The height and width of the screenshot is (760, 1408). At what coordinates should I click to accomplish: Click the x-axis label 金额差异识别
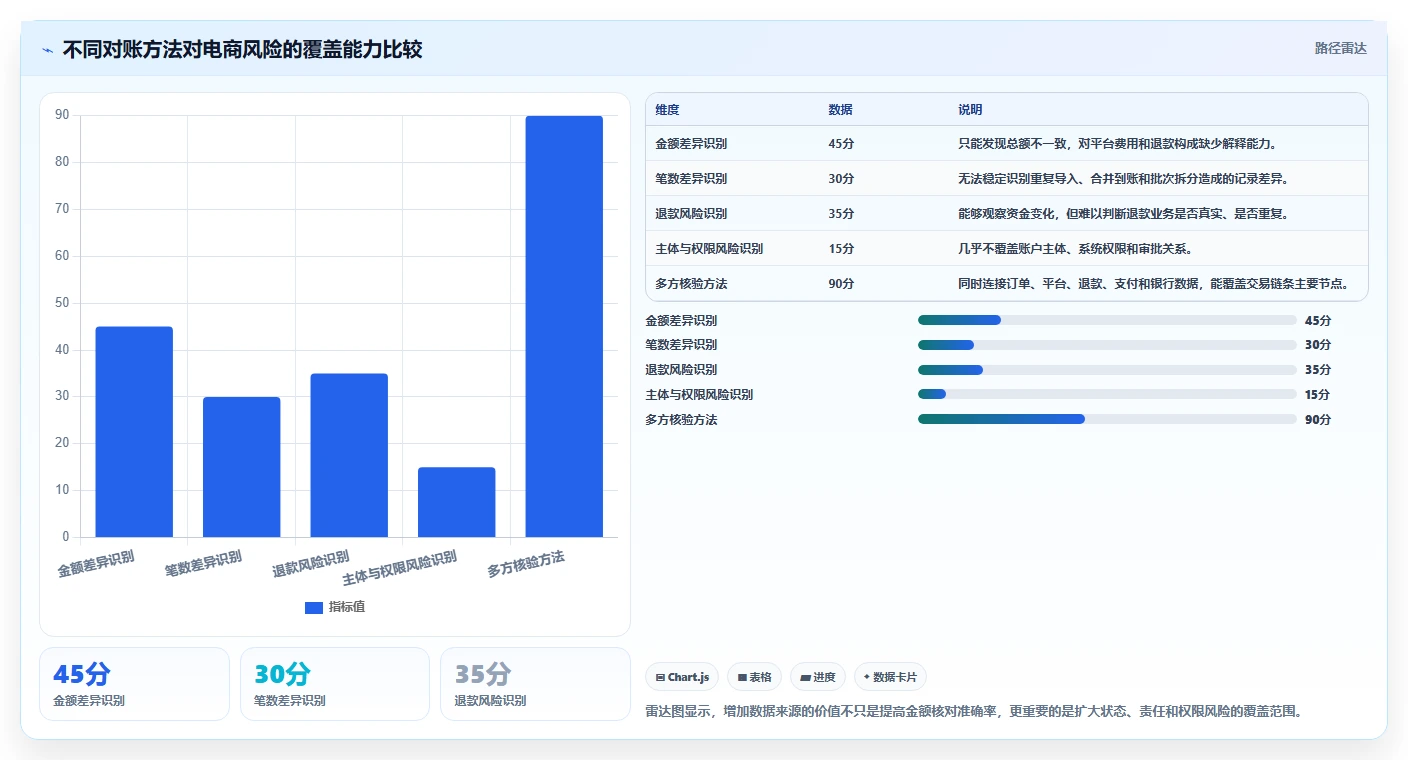tap(96, 564)
